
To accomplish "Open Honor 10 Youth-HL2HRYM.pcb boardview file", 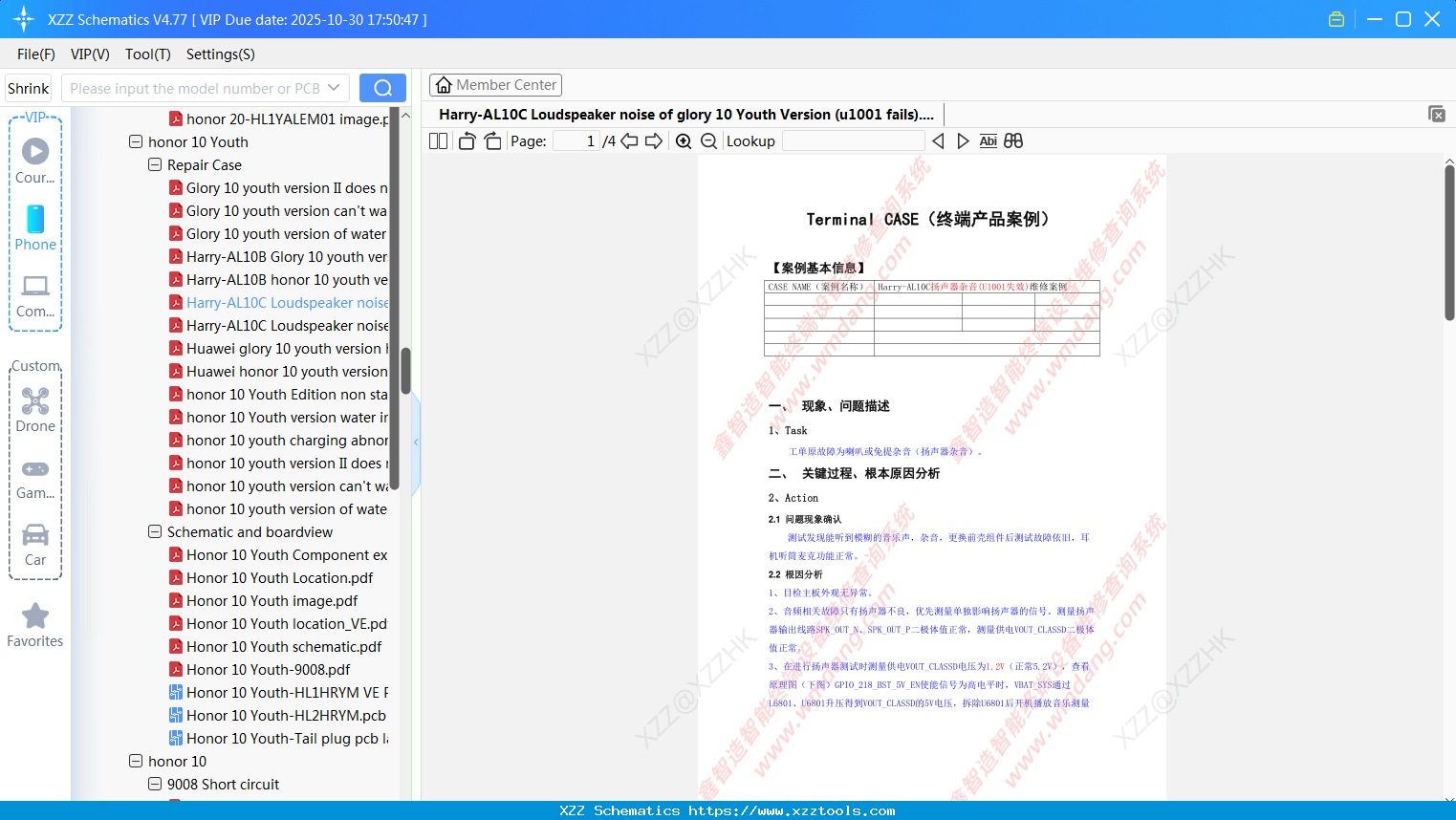I will 277,716.
